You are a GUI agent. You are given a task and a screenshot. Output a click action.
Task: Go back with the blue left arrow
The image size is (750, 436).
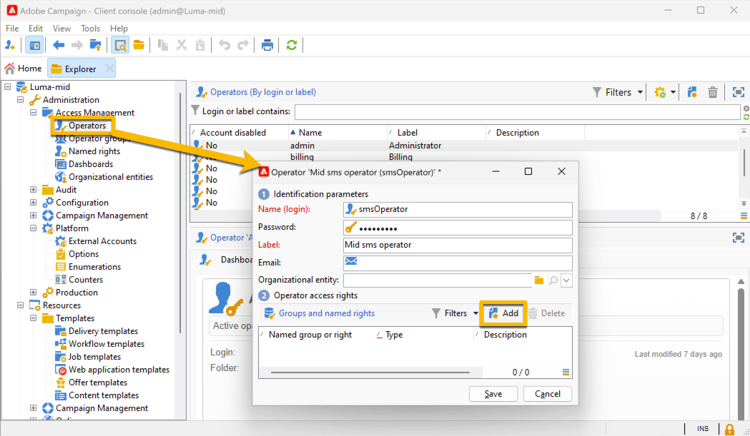(x=58, y=45)
